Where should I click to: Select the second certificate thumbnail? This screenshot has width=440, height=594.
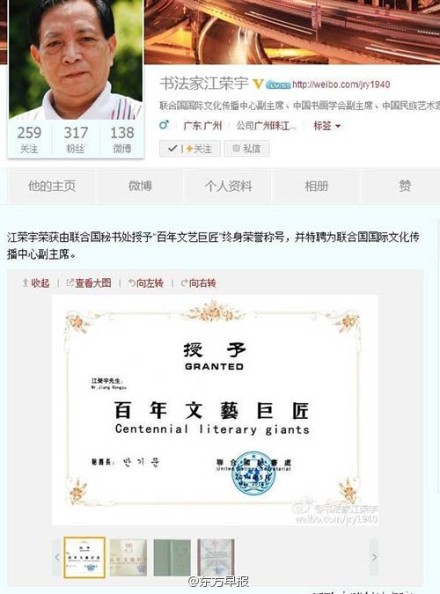pyautogui.click(x=128, y=558)
